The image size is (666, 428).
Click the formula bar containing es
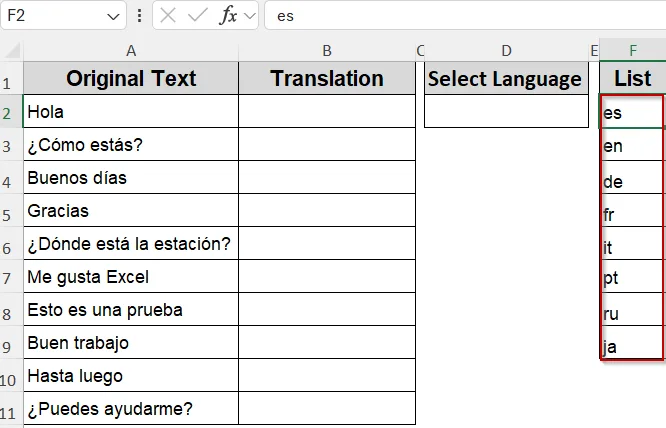(x=465, y=16)
